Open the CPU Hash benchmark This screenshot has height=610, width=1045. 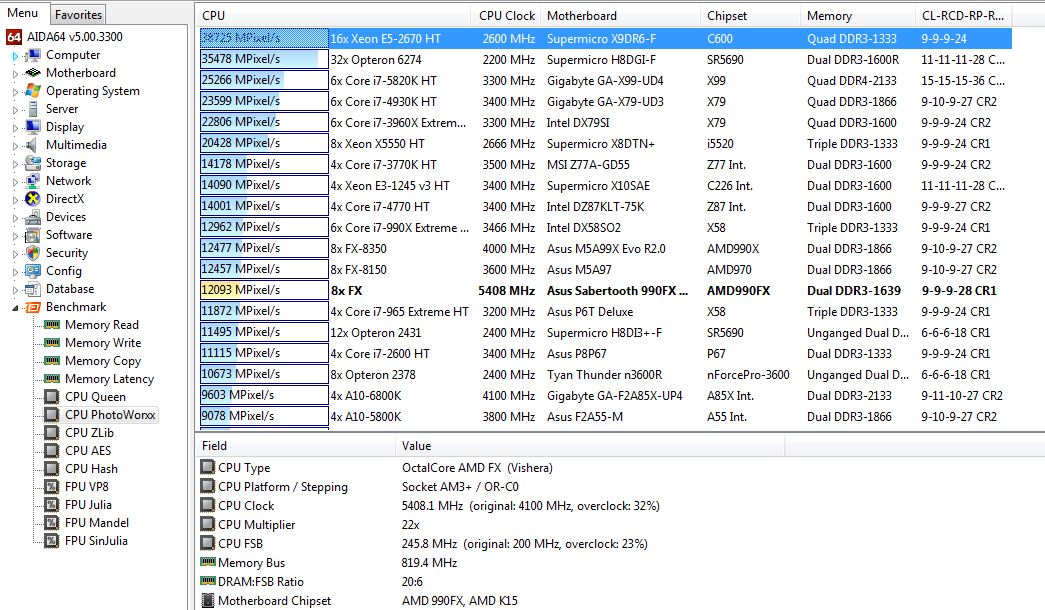click(91, 469)
